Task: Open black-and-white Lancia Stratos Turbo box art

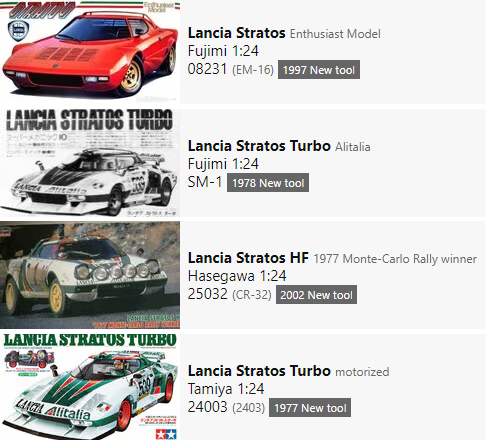Action: pos(90,163)
